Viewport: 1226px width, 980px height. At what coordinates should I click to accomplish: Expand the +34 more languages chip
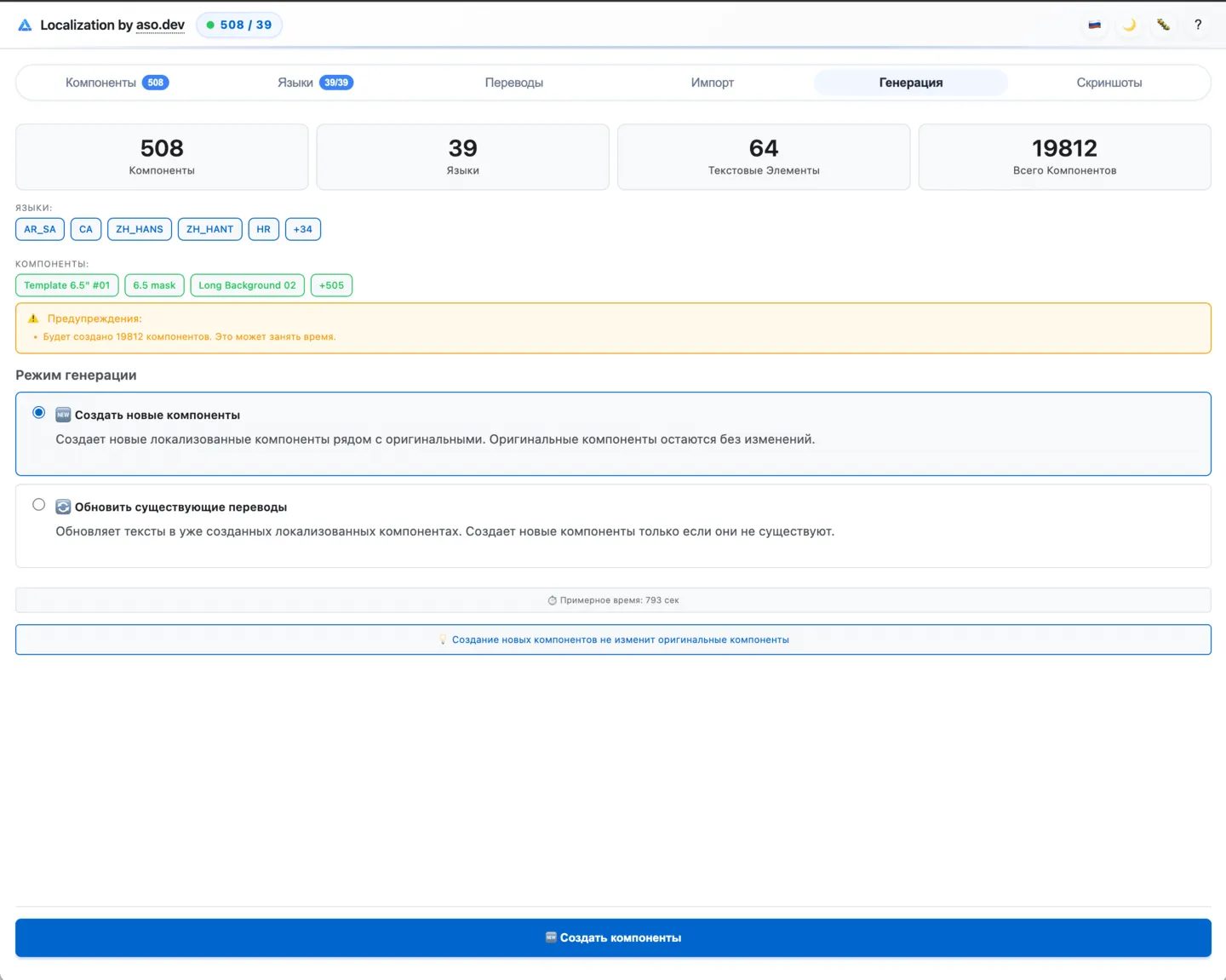(302, 229)
